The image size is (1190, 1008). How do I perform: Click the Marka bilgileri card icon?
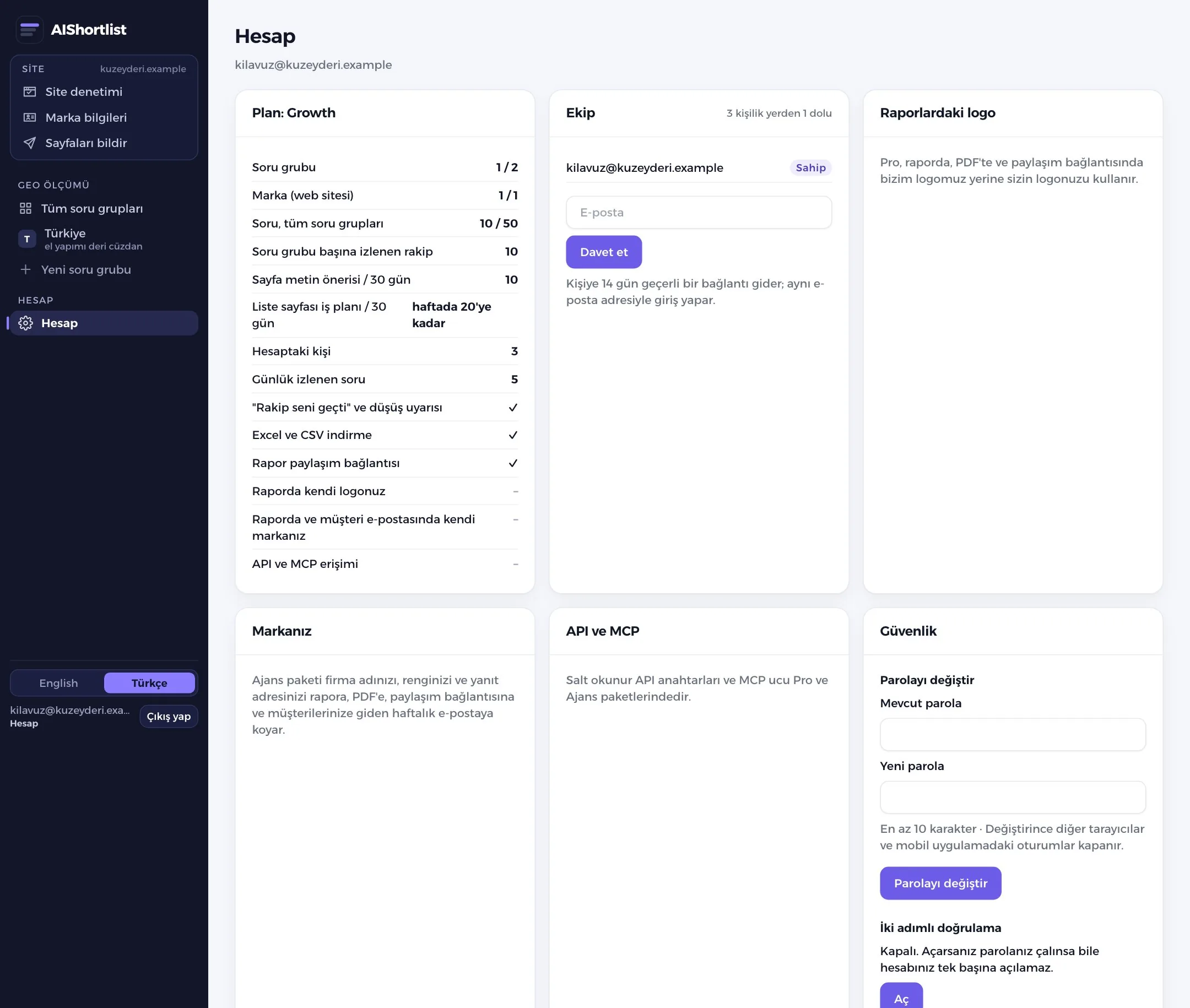pyautogui.click(x=30, y=118)
